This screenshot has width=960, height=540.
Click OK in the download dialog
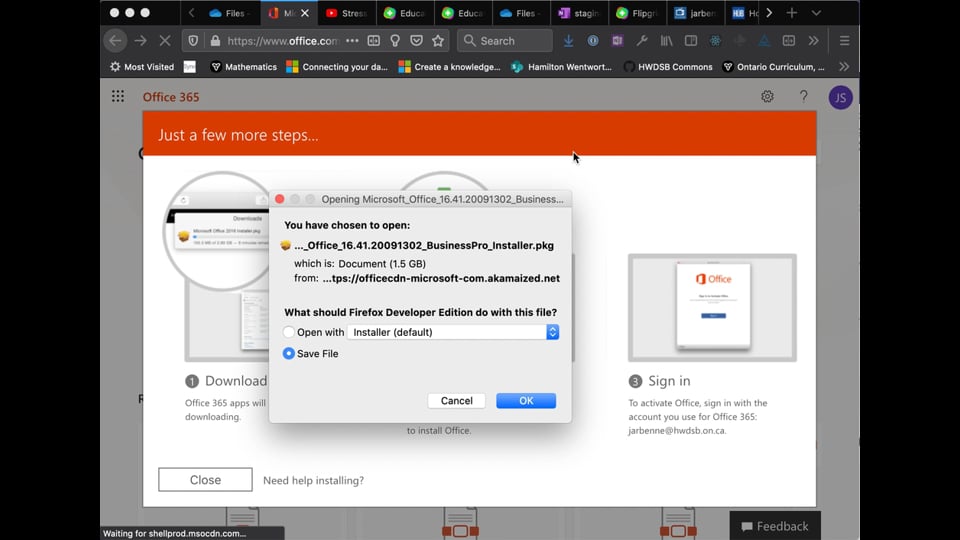[526, 400]
